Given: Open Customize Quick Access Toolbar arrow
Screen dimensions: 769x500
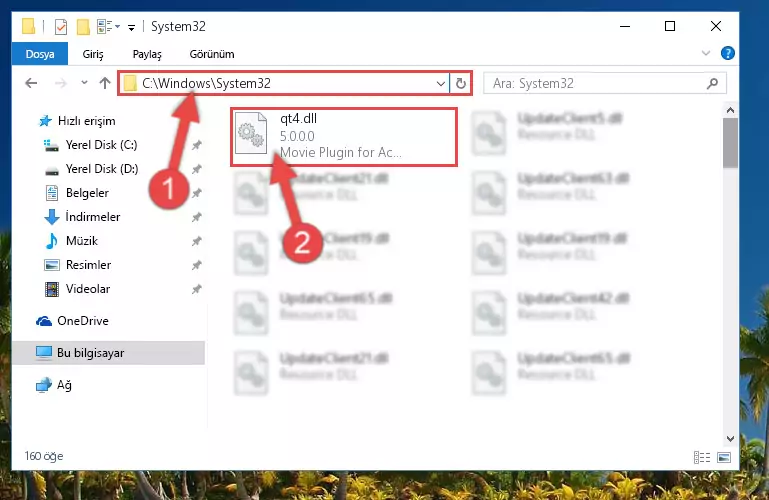Looking at the screenshot, I should click(x=131, y=27).
